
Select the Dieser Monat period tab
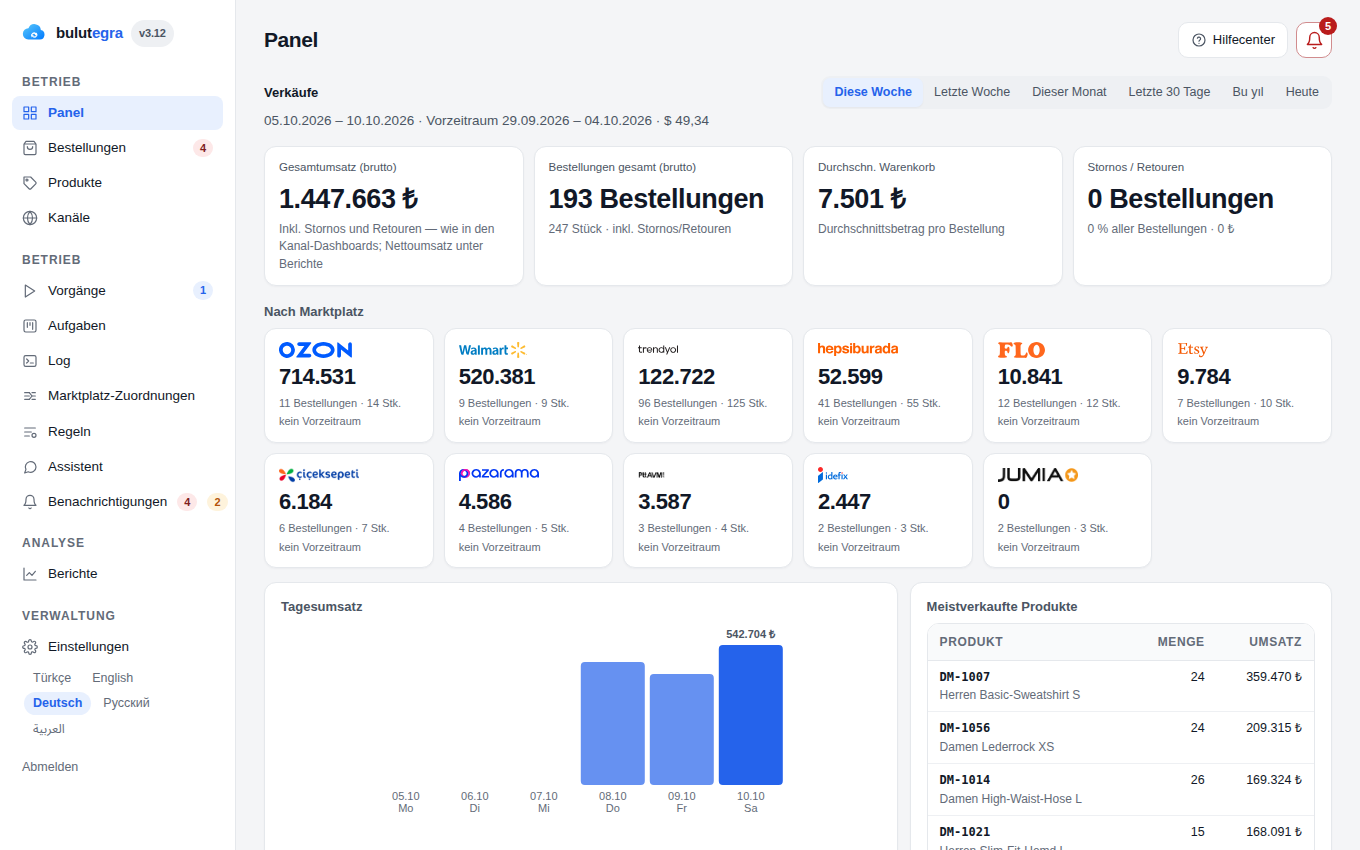[1069, 92]
